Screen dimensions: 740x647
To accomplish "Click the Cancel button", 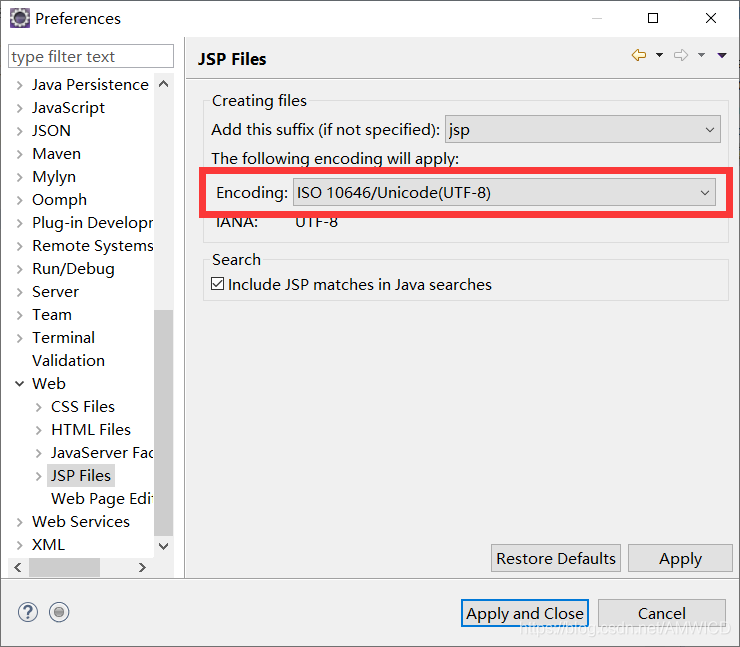I will (662, 613).
